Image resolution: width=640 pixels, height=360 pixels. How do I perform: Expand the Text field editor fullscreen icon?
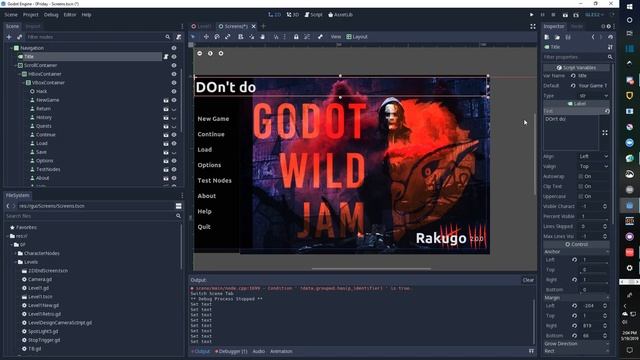pos(605,133)
